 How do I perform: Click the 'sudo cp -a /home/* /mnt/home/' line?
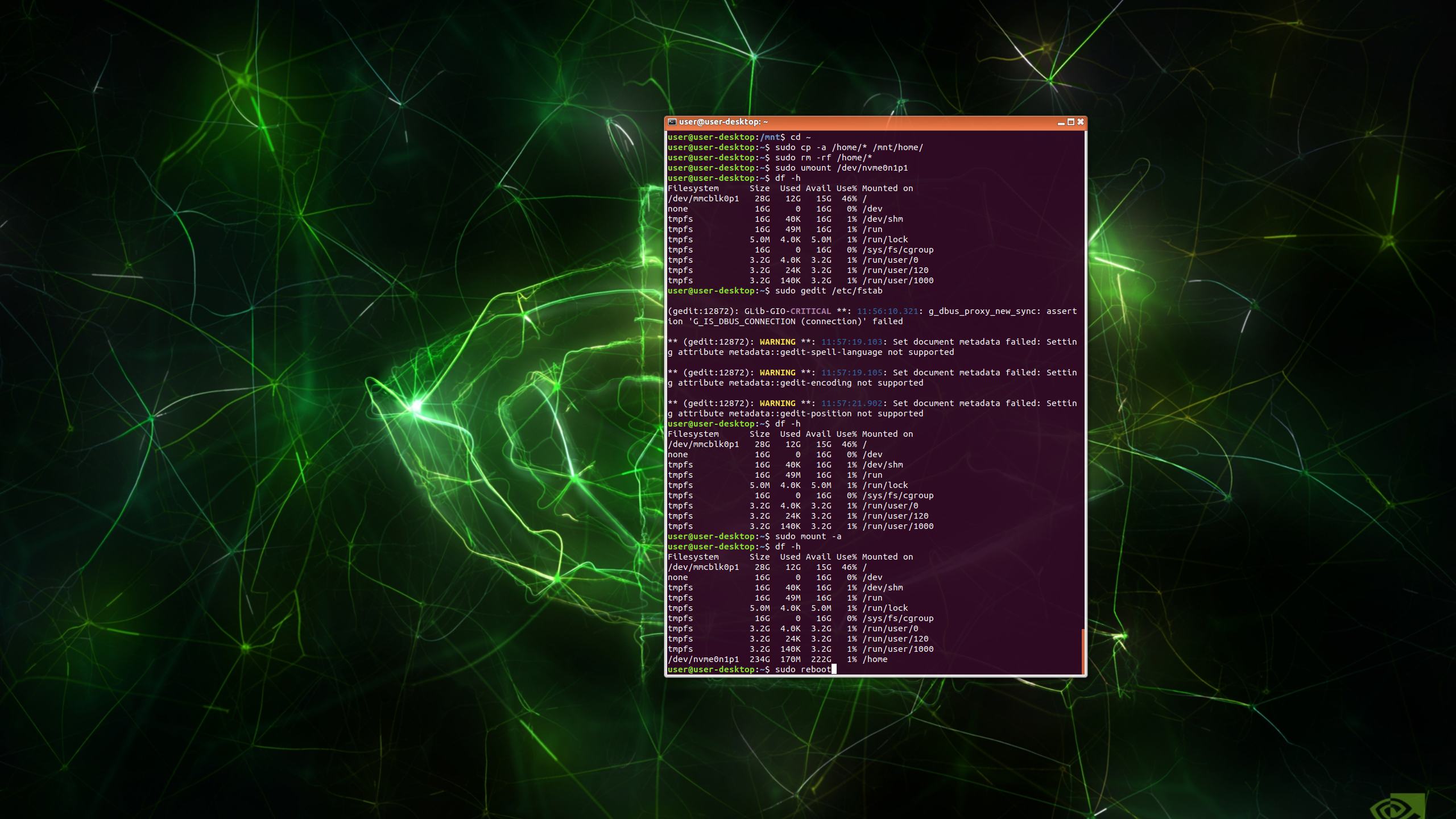pyautogui.click(x=849, y=147)
